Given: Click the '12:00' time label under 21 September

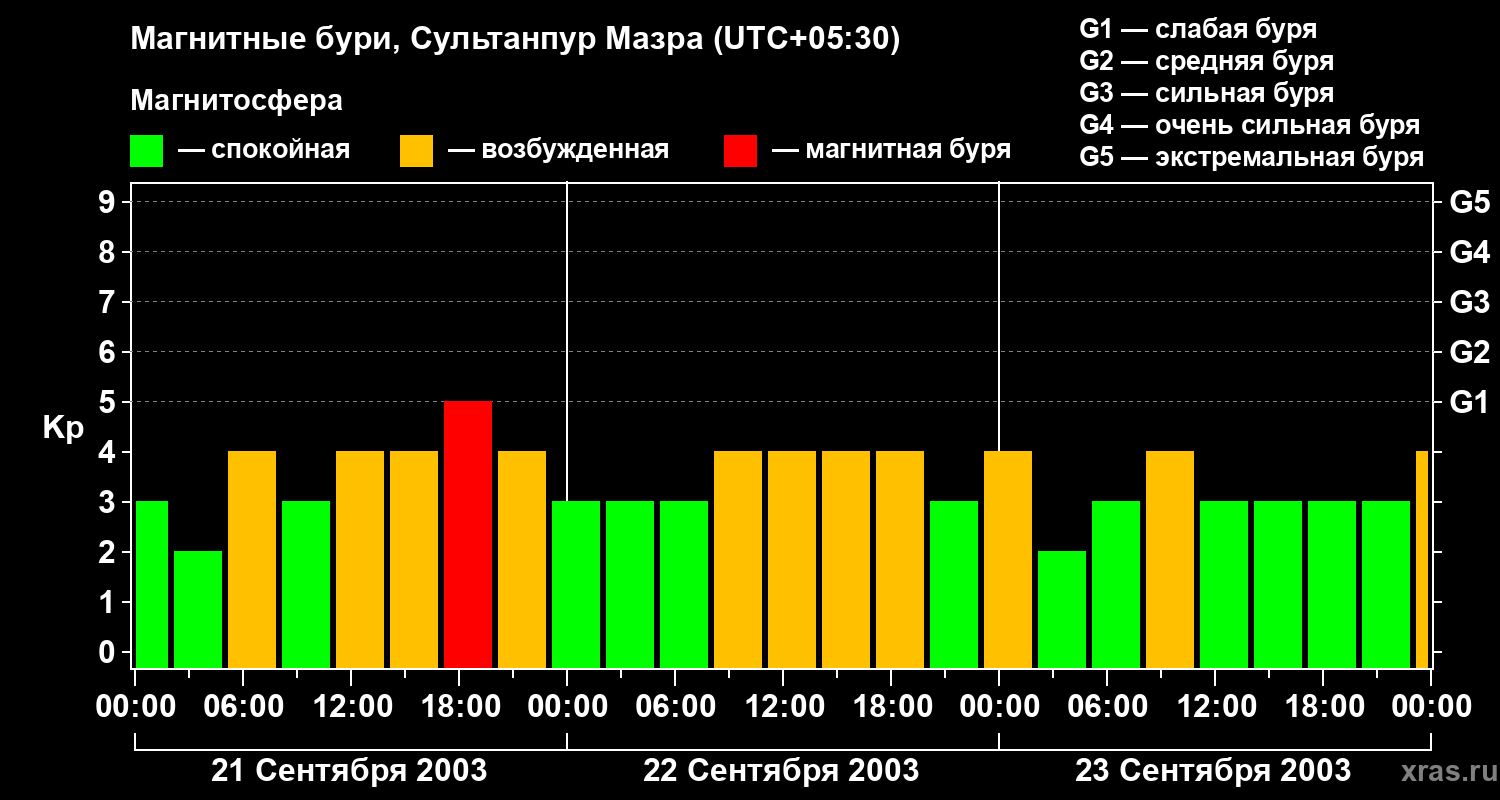Looking at the screenshot, I should point(351,706).
